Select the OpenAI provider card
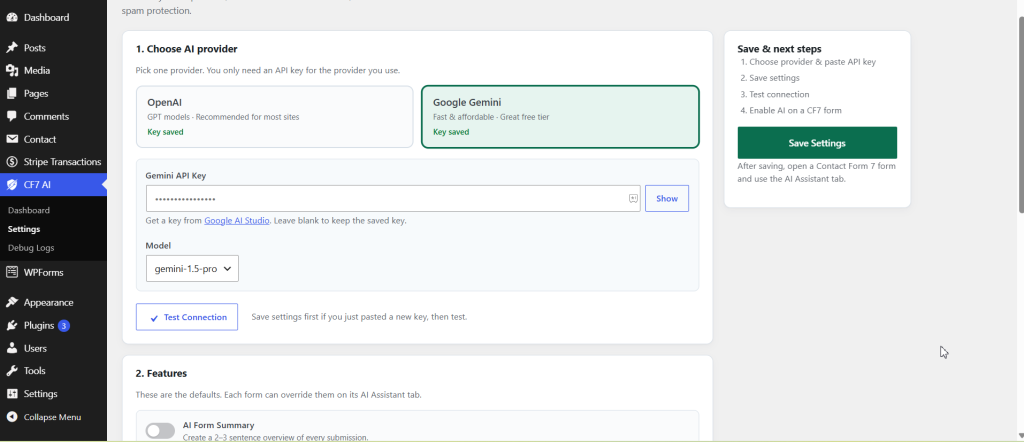This screenshot has height=442, width=1024. (274, 117)
